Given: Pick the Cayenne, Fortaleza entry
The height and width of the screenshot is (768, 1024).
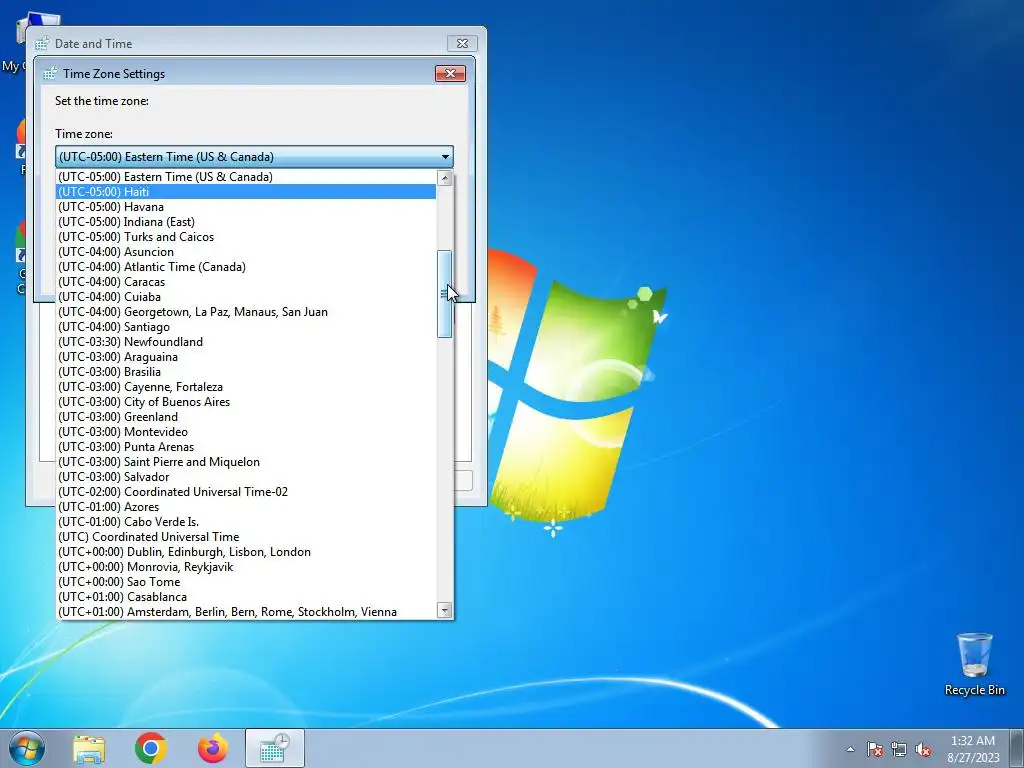Looking at the screenshot, I should tap(246, 387).
